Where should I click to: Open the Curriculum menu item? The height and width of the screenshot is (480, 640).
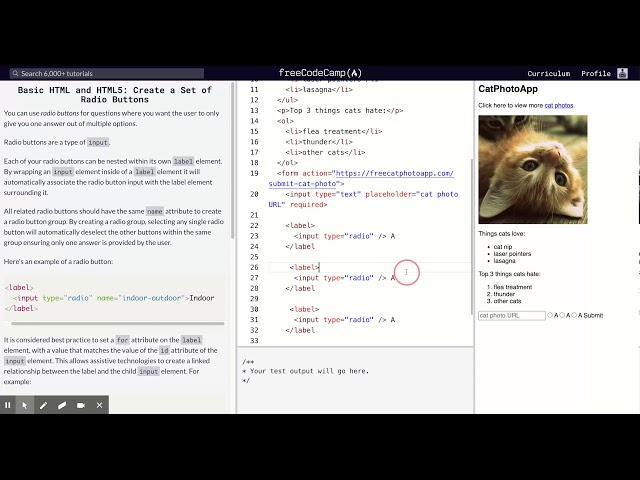[549, 73]
